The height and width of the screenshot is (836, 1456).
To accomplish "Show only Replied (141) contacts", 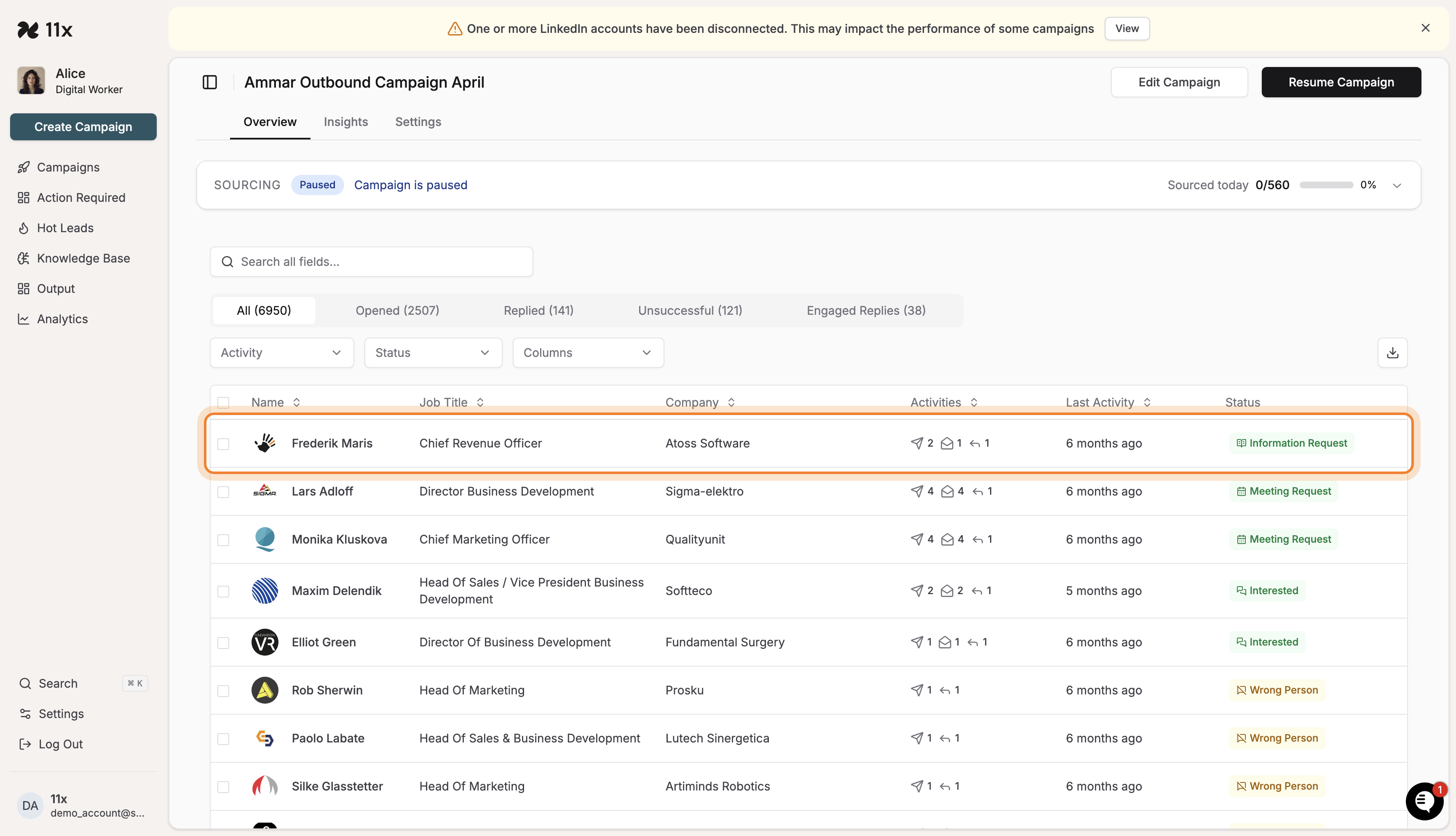I will point(538,310).
